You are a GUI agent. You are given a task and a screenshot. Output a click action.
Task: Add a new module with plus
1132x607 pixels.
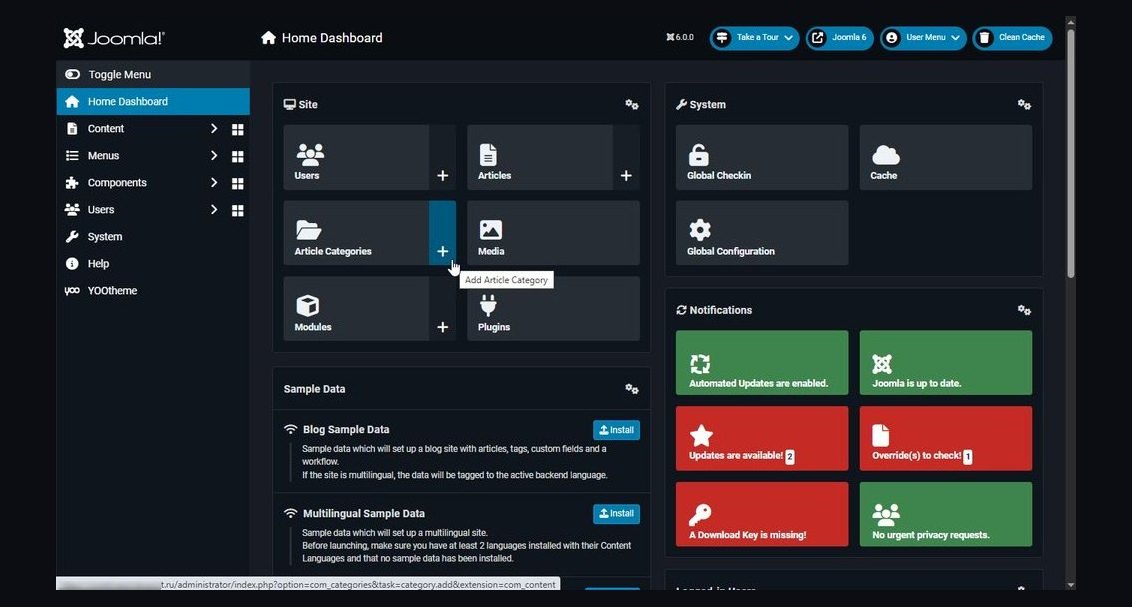443,309
